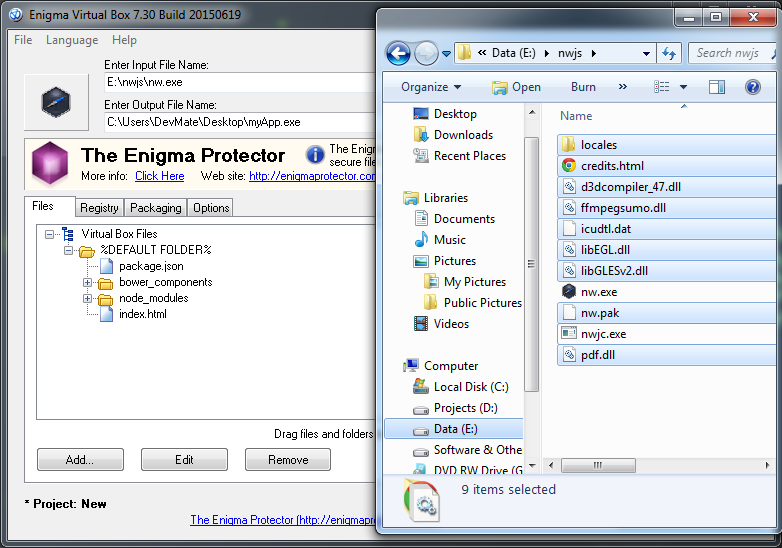Click the Output File Name field
This screenshot has width=782, height=548.
coord(239,122)
